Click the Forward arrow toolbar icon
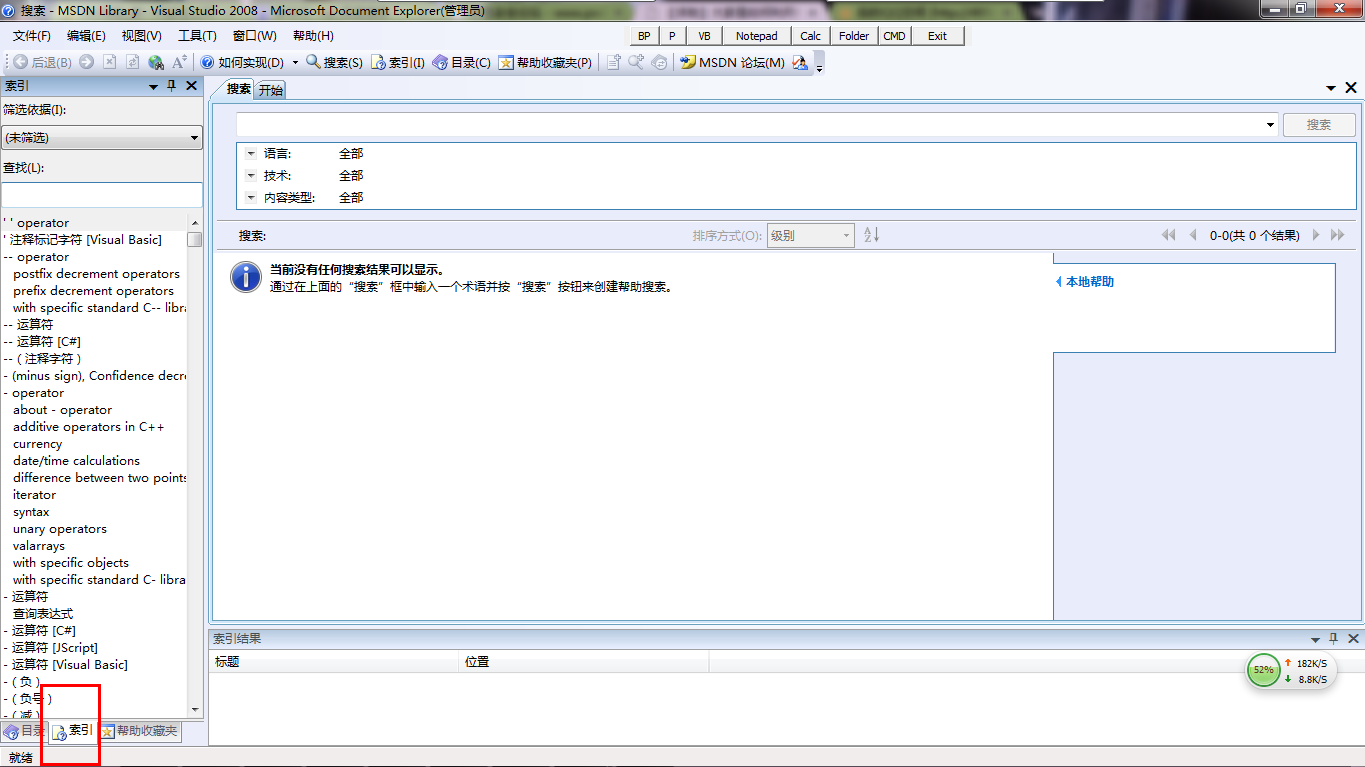The height and width of the screenshot is (767, 1365). coord(87,62)
